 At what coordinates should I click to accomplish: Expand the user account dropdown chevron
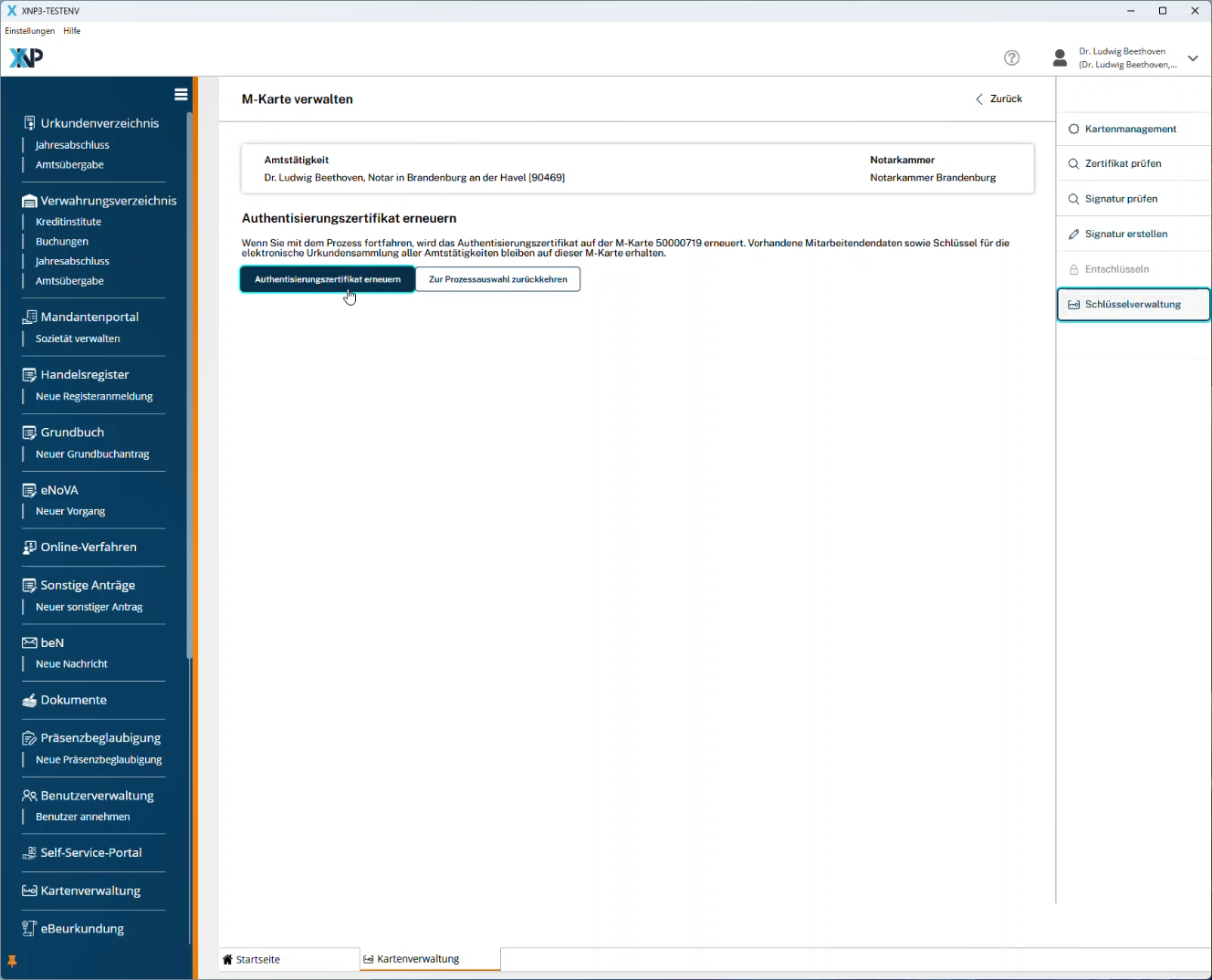tap(1193, 58)
